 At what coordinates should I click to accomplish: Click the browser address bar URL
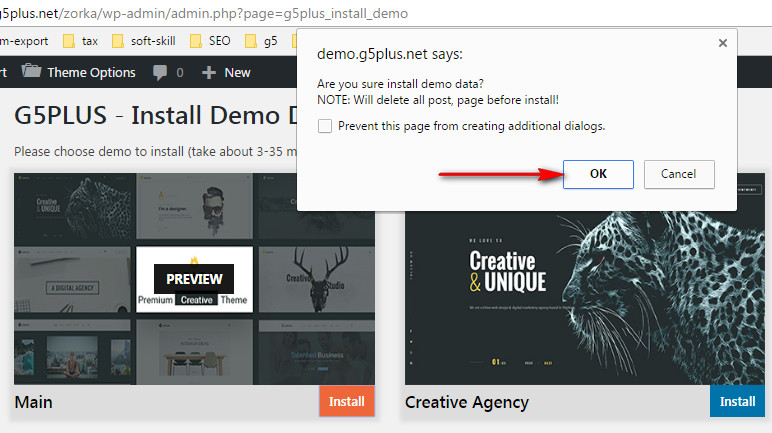click(x=204, y=13)
